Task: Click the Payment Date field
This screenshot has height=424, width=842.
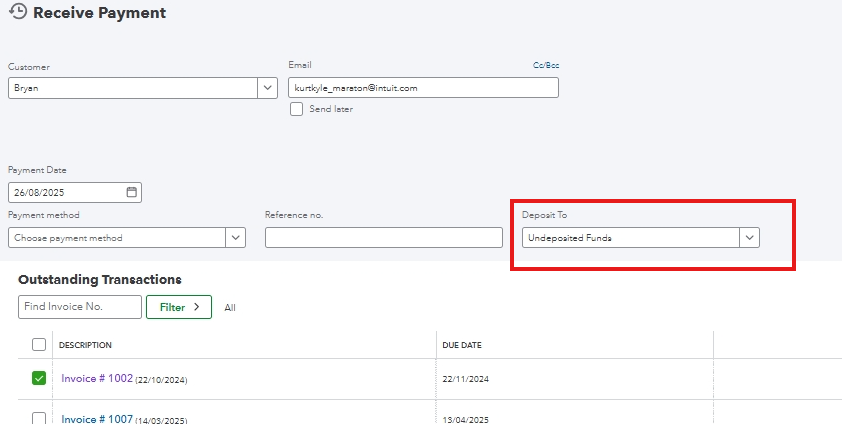Action: (x=65, y=192)
